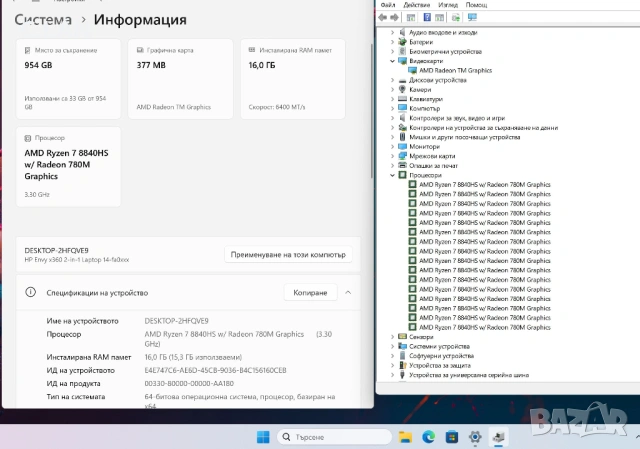640x449 pixels.
Task: Click the universal serial bus devices icon
Action: pos(402,375)
